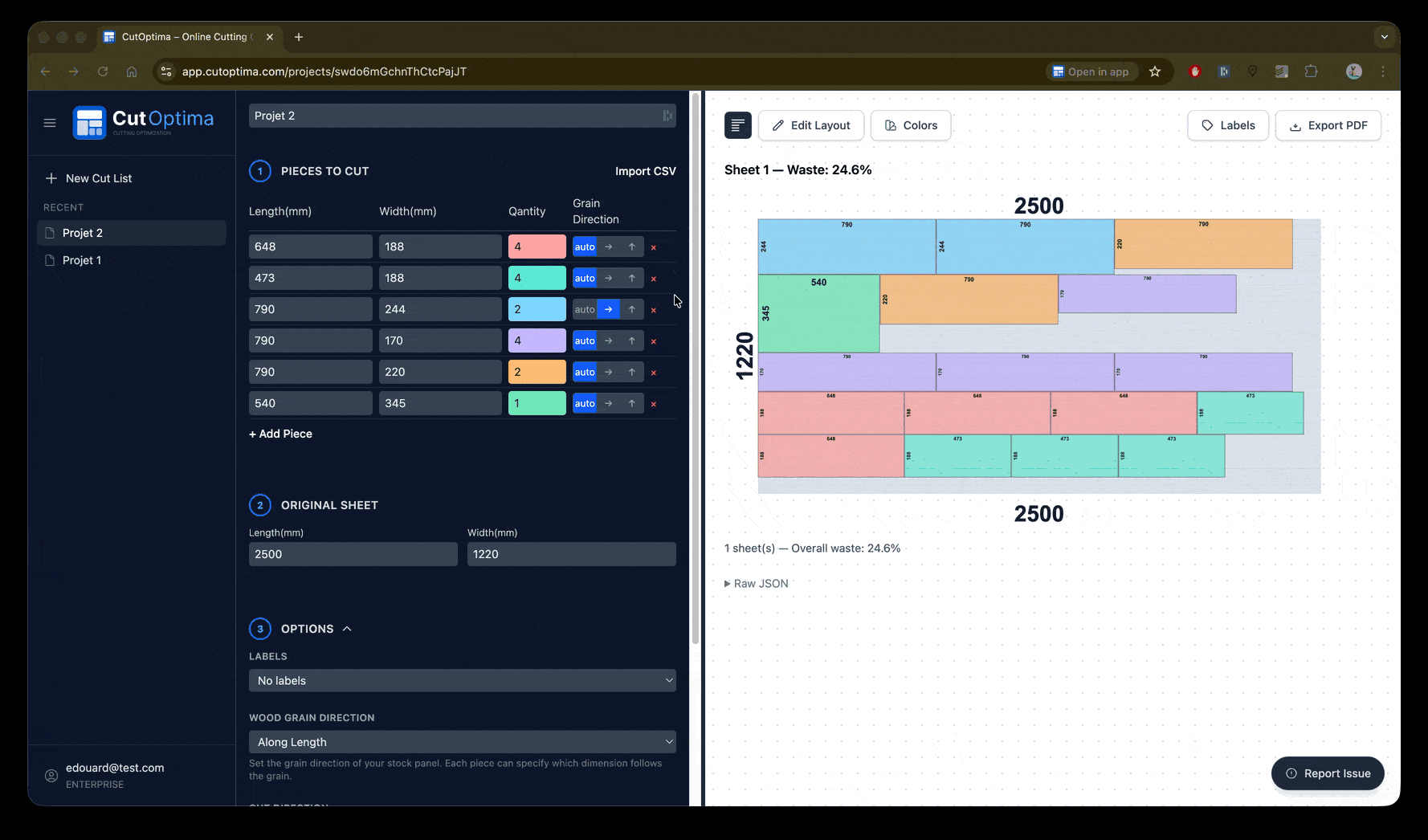
Task: Click the sheet Length 2500 input field
Action: [353, 554]
